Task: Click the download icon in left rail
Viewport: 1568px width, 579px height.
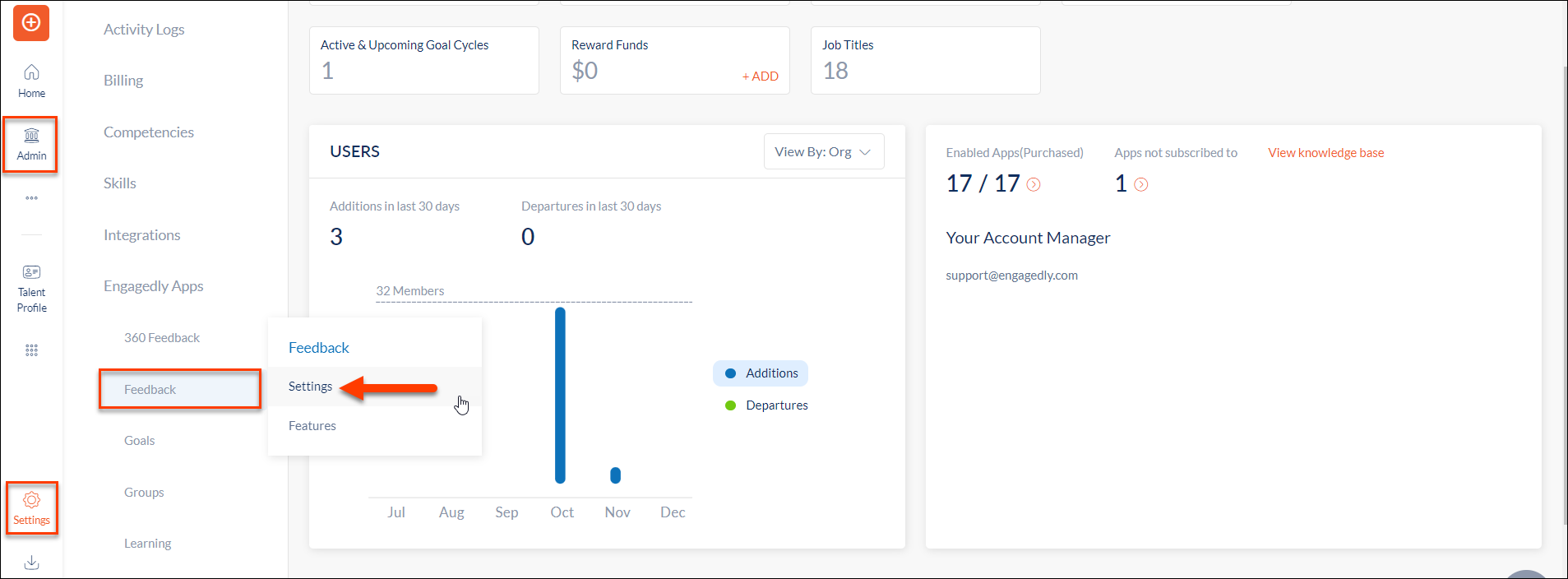Action: [x=31, y=563]
